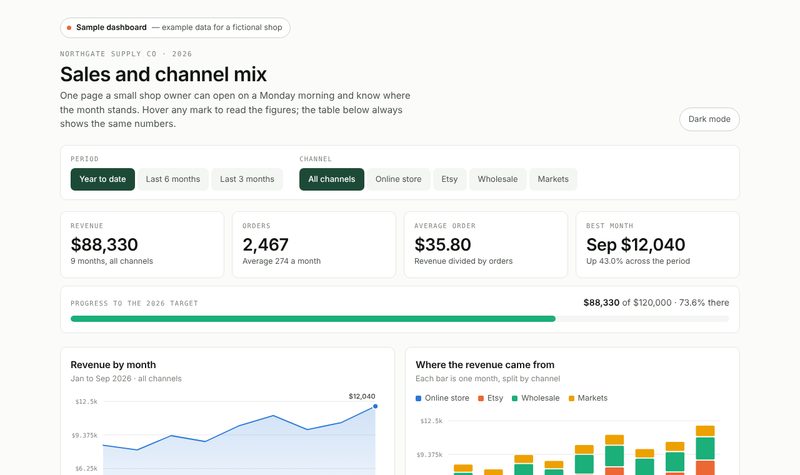Click Jan to Sep 2026 all channels subtitle
Image resolution: width=800 pixels, height=475 pixels.
point(126,379)
